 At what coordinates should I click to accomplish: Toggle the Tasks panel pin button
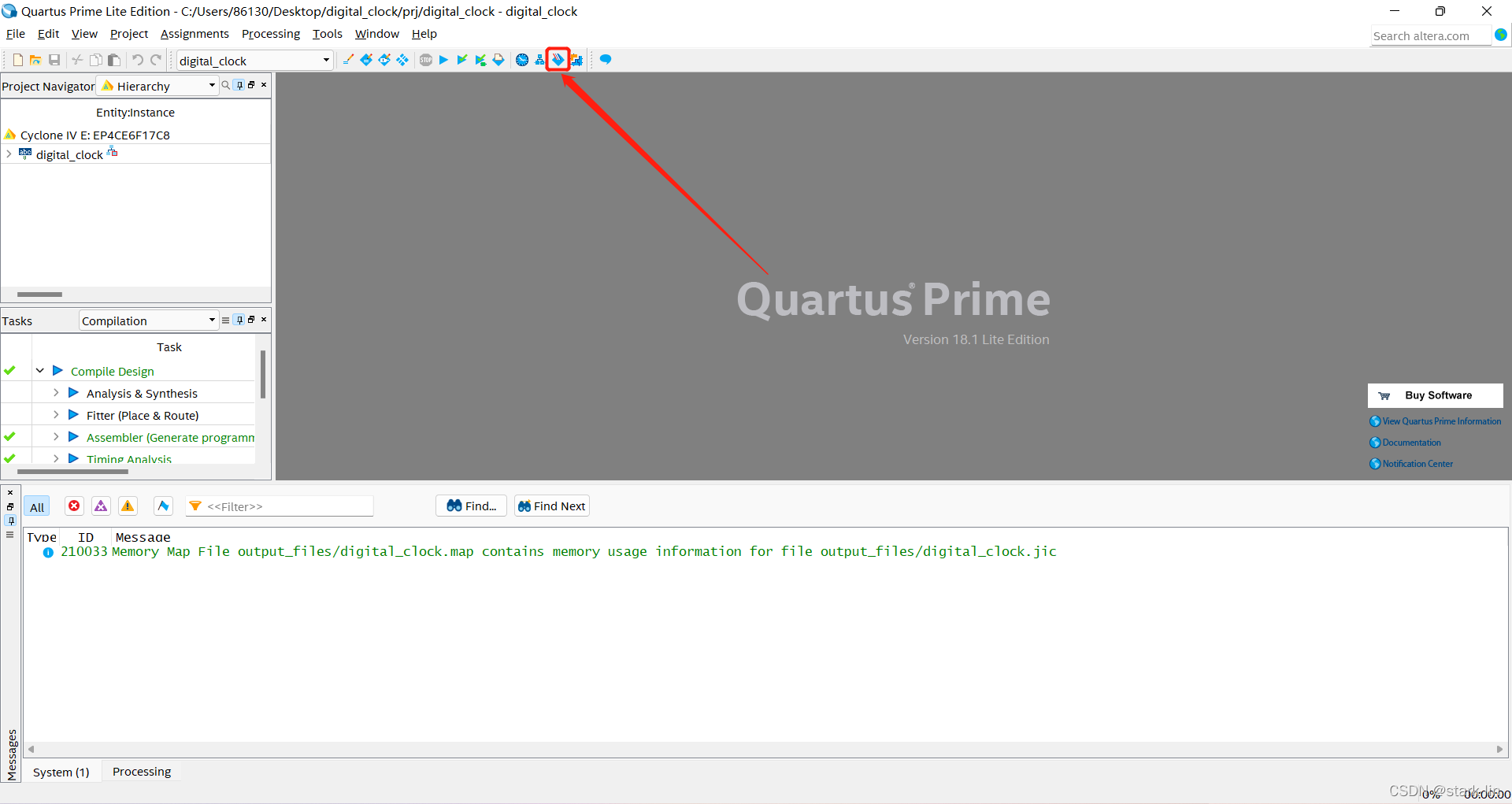tap(239, 320)
